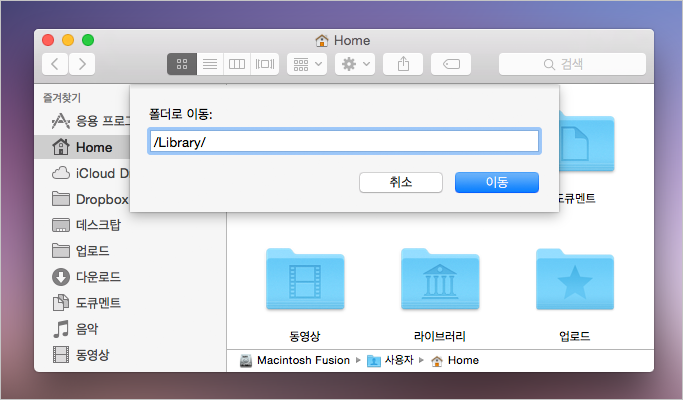Image resolution: width=683 pixels, height=400 pixels.
Task: Select the 동영상 movies folder icon
Action: (x=305, y=279)
